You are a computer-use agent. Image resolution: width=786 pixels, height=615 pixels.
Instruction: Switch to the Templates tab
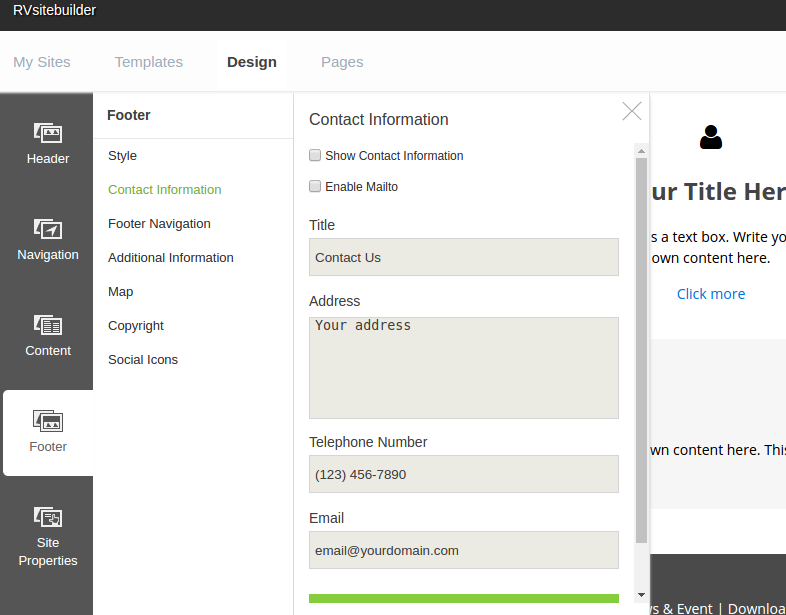(149, 62)
